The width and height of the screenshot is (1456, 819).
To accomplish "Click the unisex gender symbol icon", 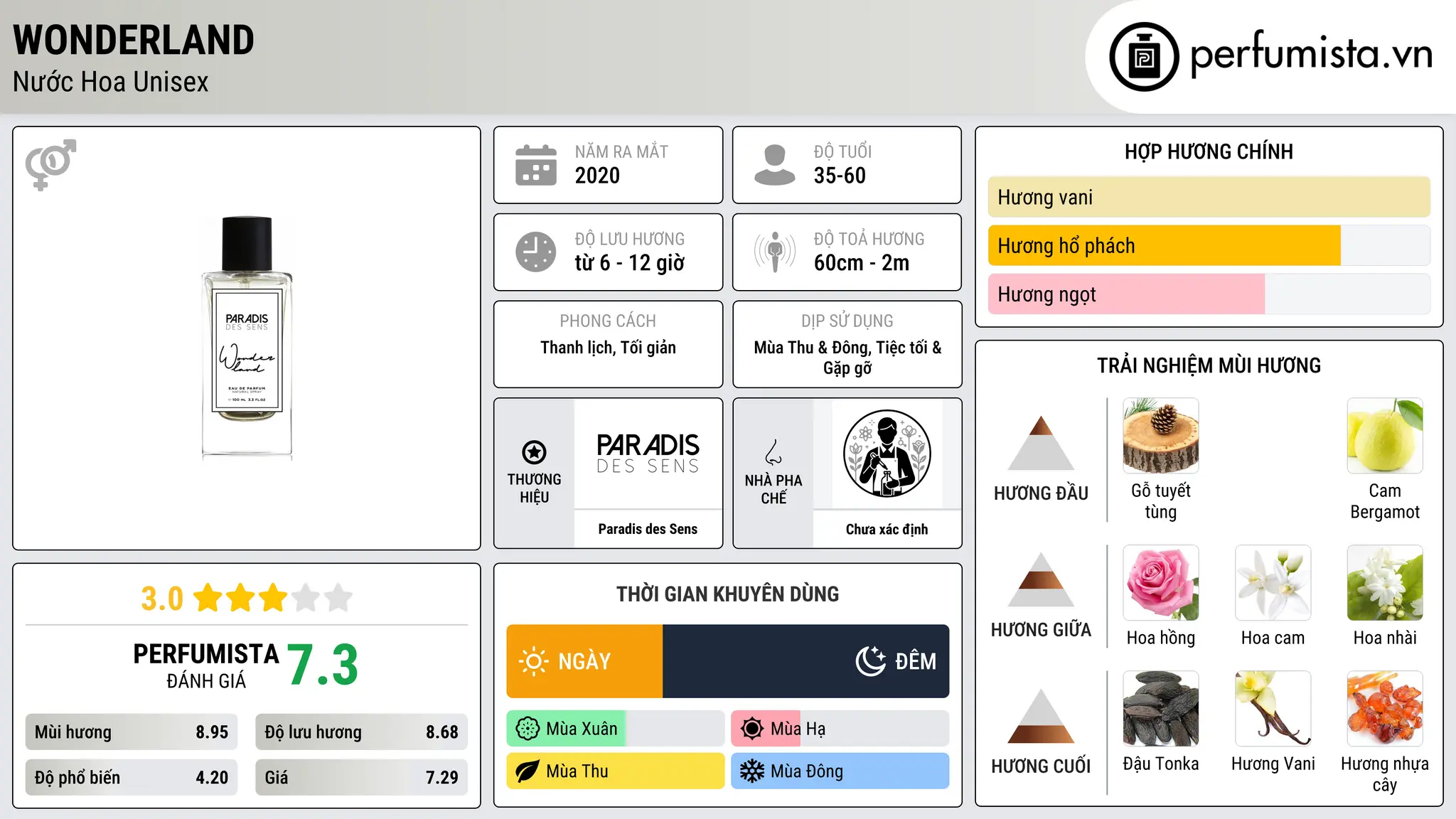I will 50,164.
